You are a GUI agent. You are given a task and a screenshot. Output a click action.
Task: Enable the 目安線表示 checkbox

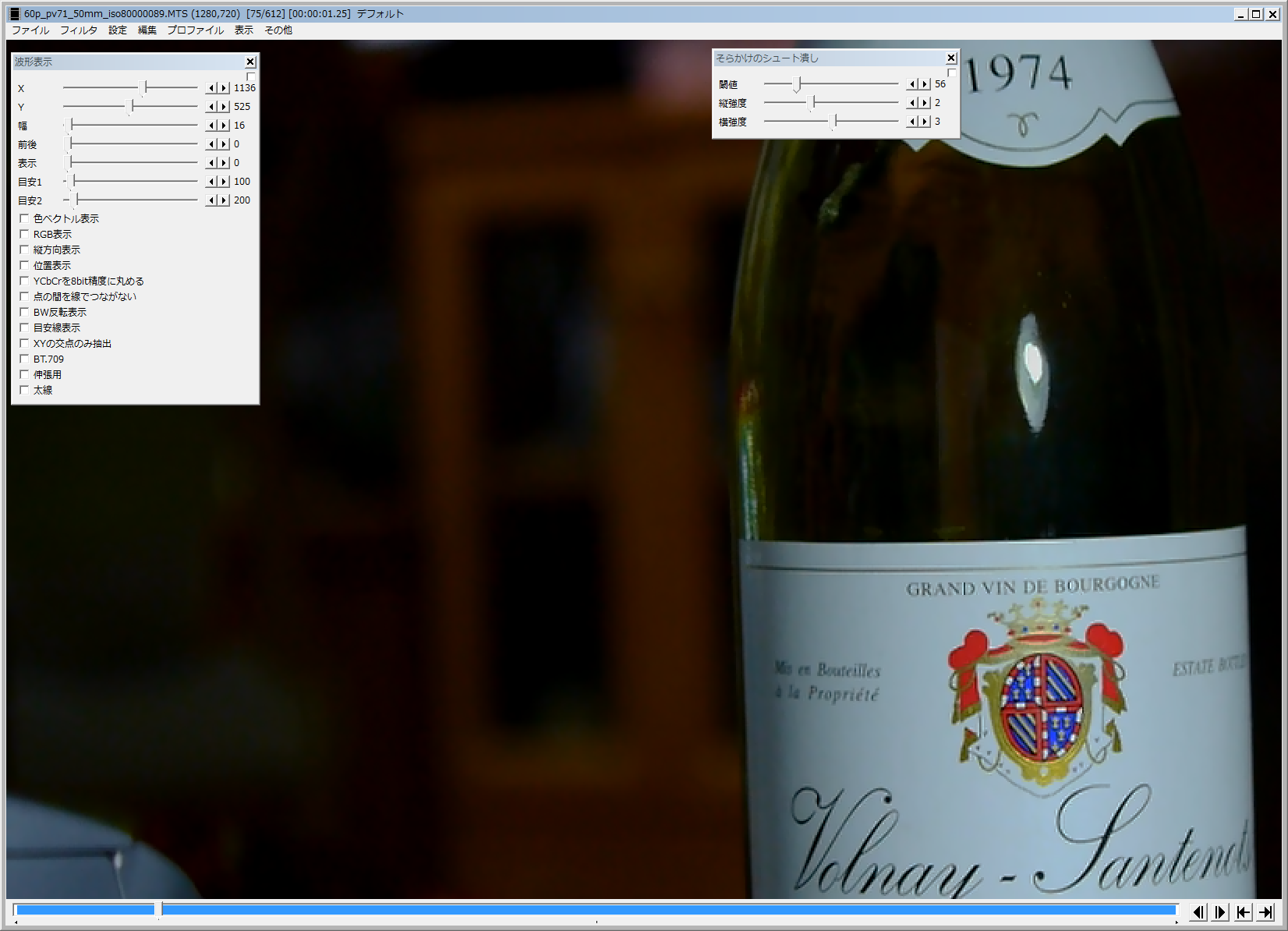point(24,328)
